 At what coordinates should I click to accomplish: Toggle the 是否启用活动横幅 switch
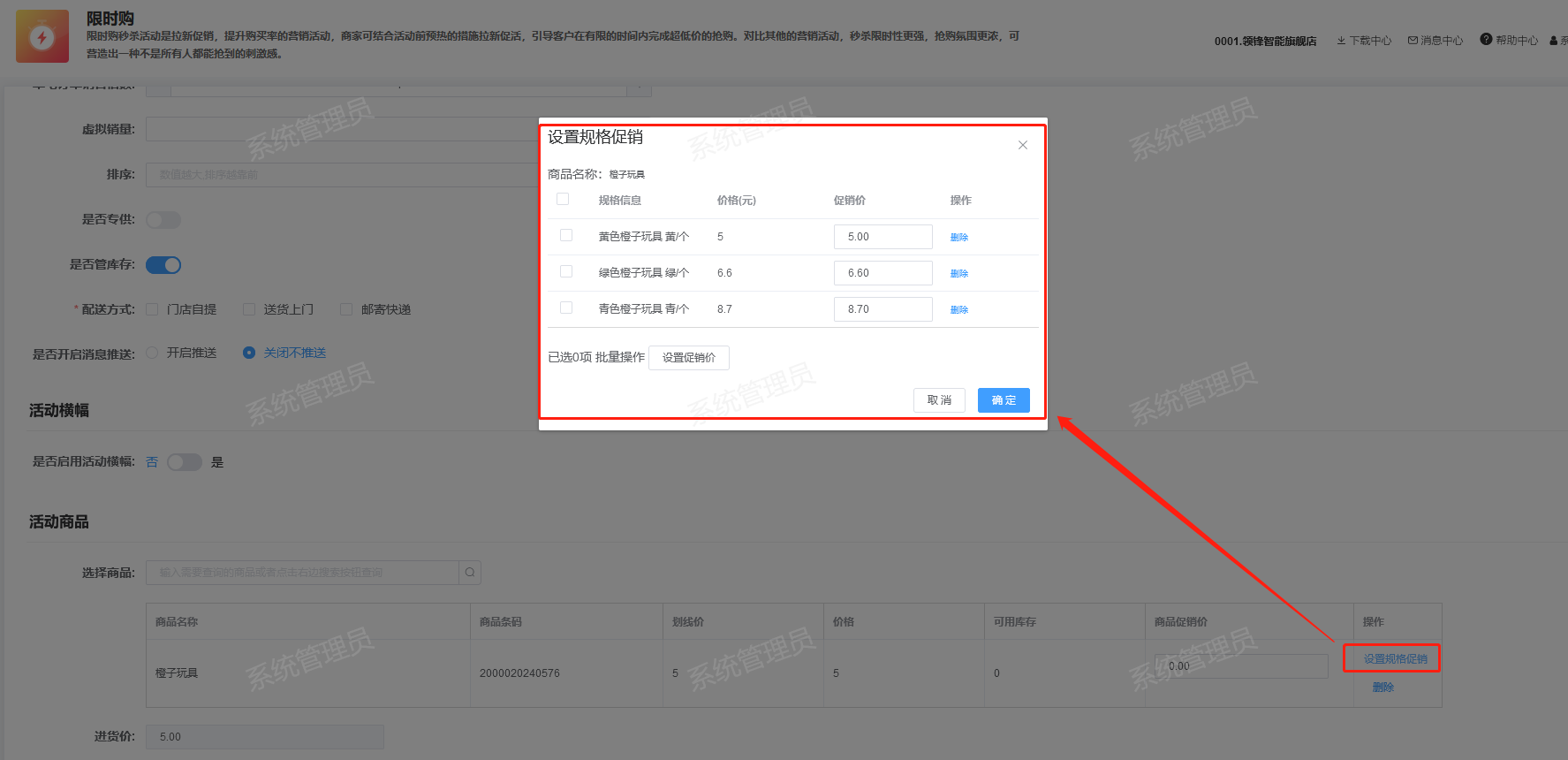185,462
